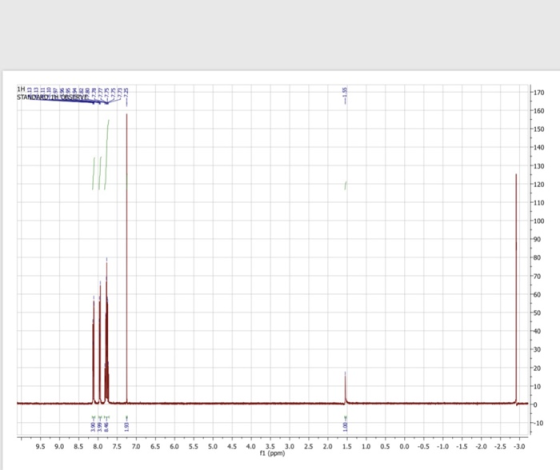Select the 170 tick on intensity axis
The height and width of the screenshot is (470, 560).
pyautogui.click(x=539, y=92)
